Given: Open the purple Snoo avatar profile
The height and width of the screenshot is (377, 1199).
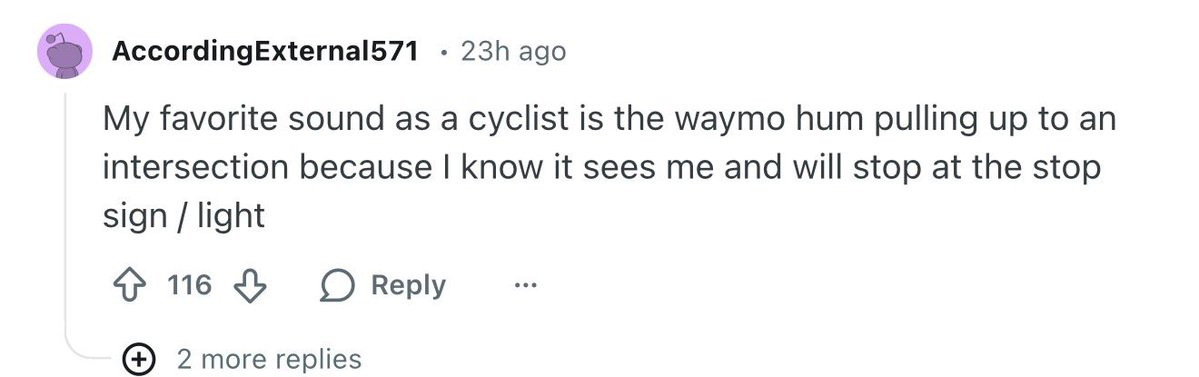Looking at the screenshot, I should (65, 50).
